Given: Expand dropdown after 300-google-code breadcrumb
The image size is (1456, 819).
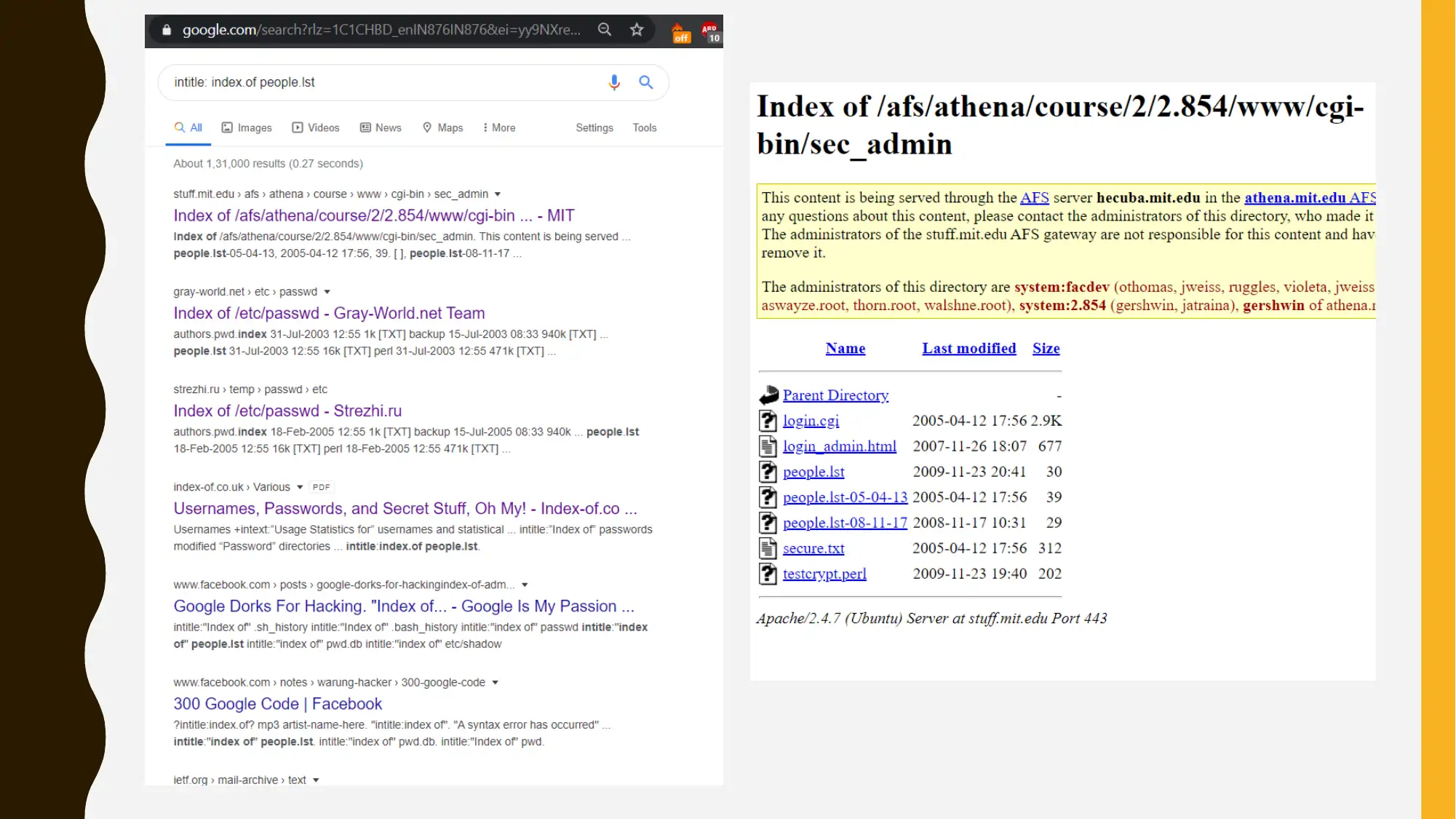Looking at the screenshot, I should pyautogui.click(x=496, y=682).
